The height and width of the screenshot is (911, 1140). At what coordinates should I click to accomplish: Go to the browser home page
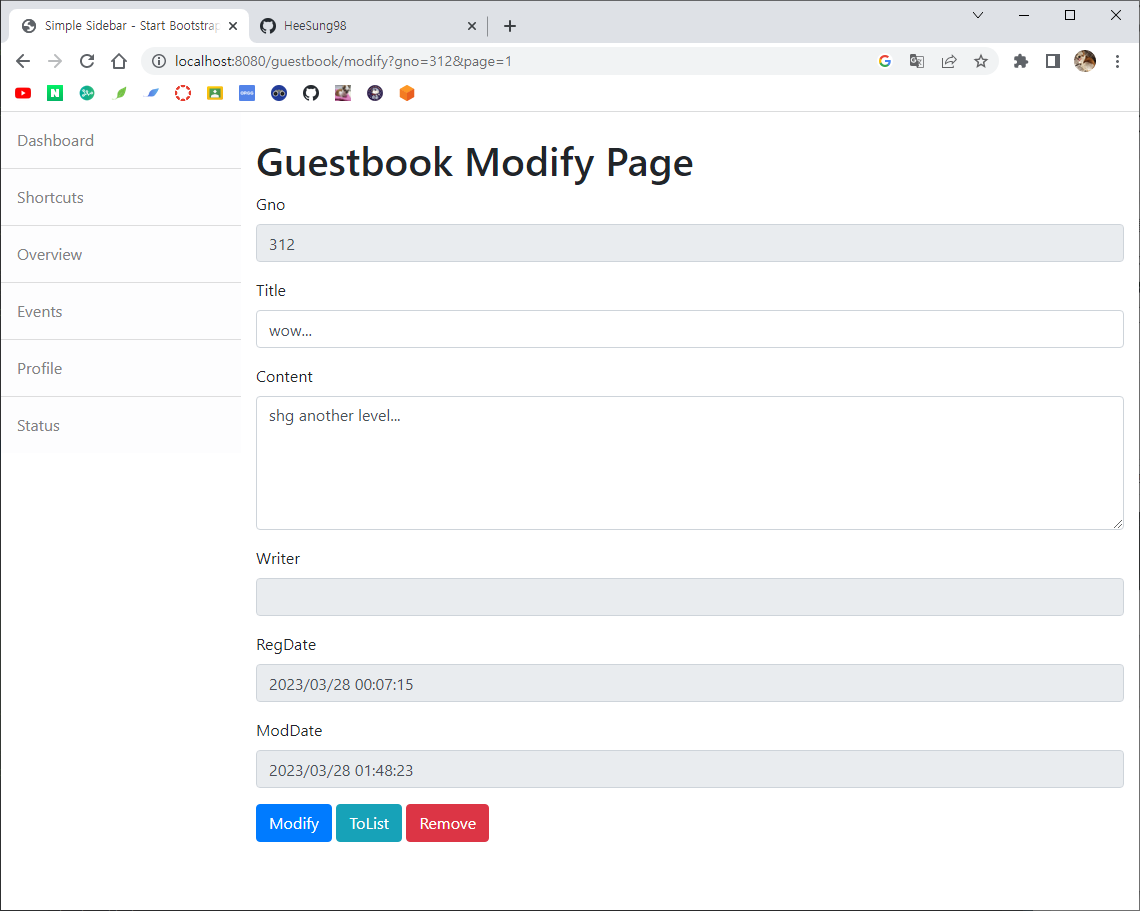pos(119,61)
